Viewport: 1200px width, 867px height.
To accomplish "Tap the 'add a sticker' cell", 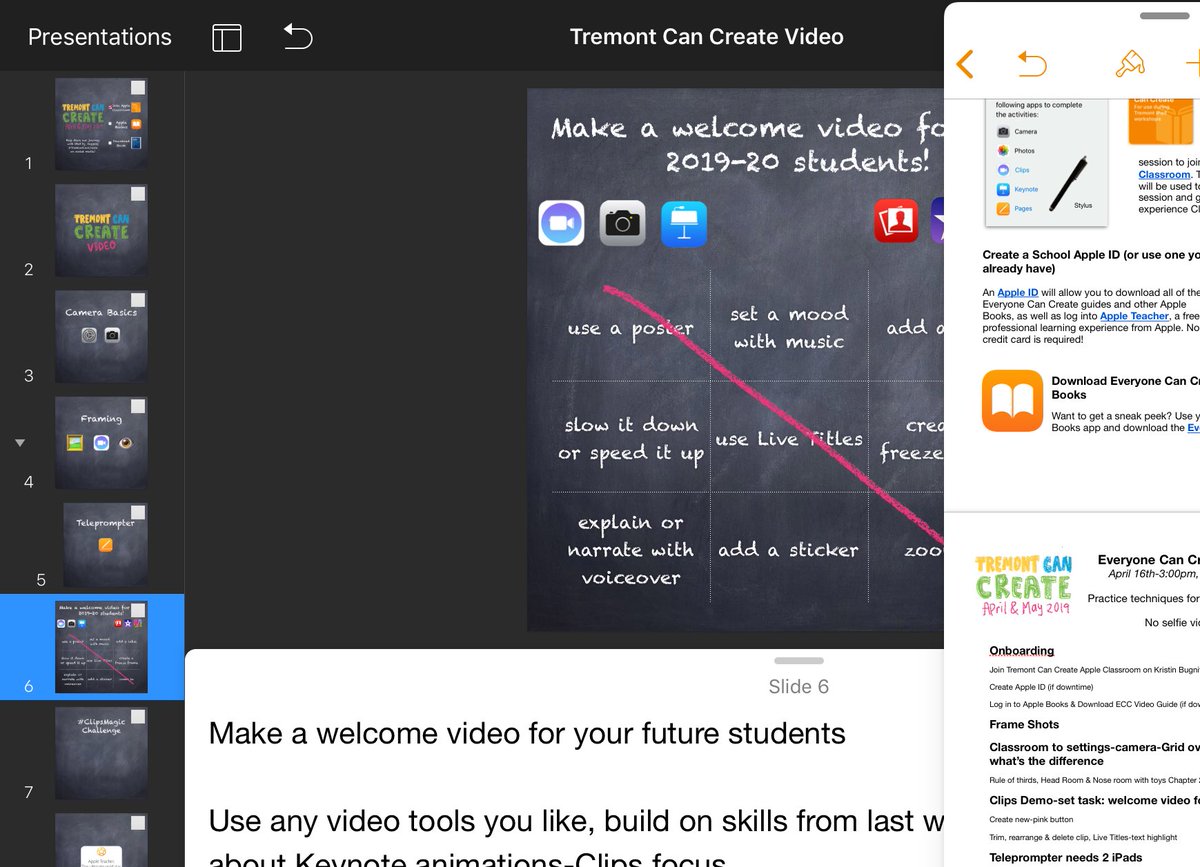I will click(x=789, y=549).
